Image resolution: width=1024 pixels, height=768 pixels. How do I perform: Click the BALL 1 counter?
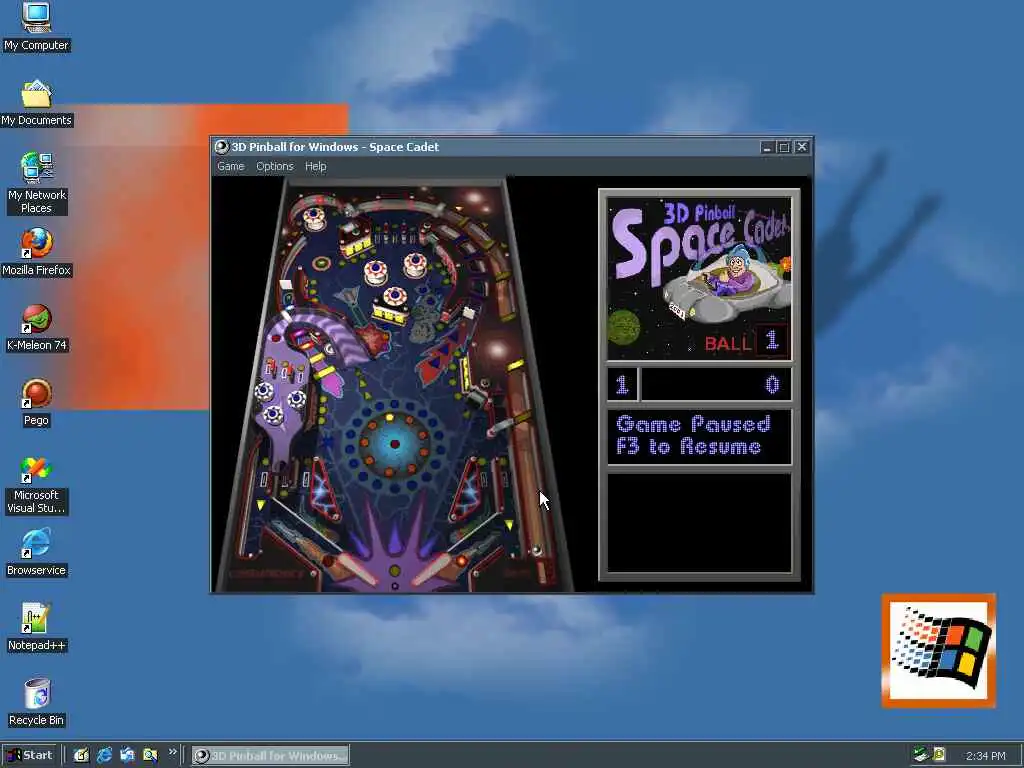click(x=746, y=342)
